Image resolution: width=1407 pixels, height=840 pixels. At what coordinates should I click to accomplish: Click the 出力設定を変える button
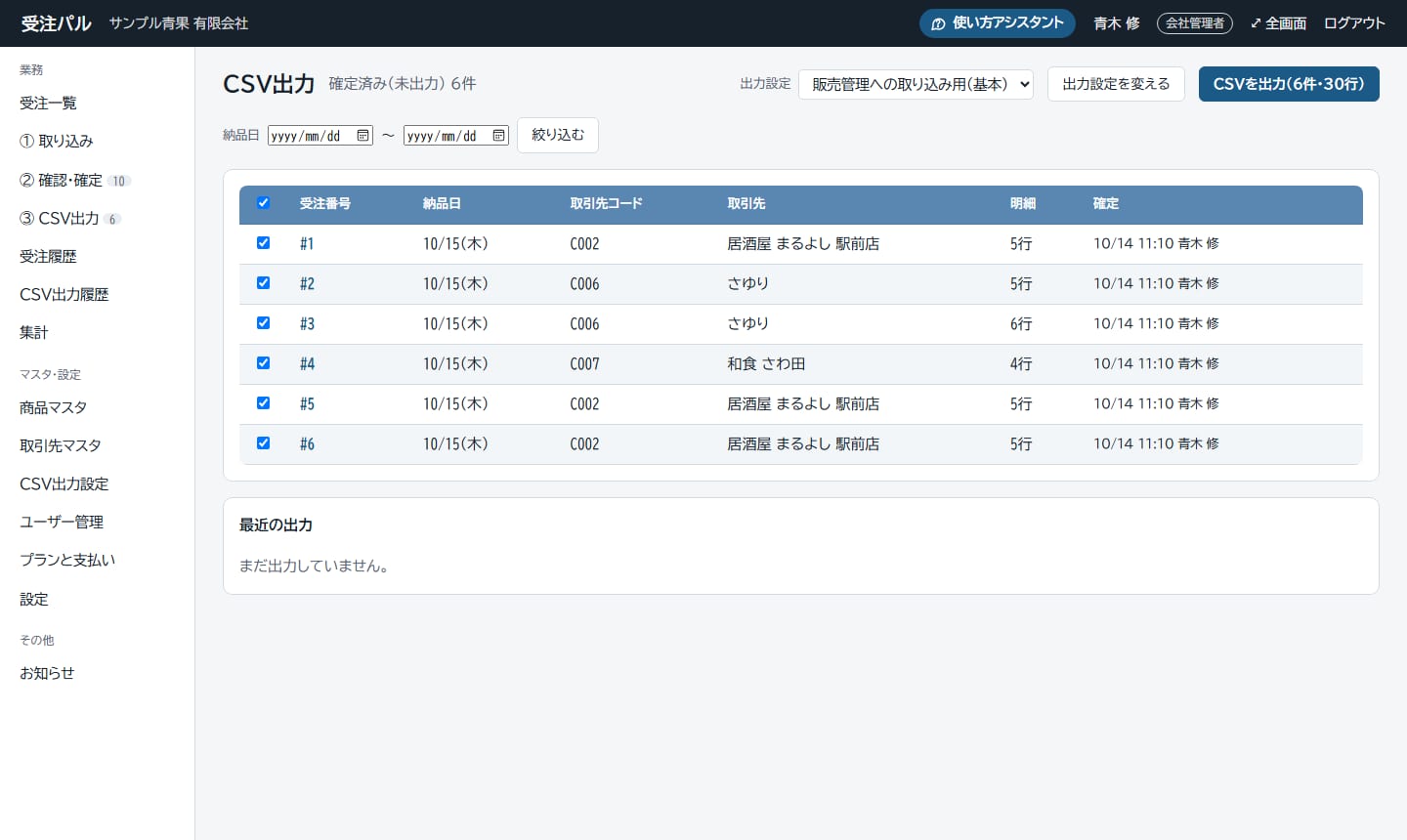tap(1116, 84)
